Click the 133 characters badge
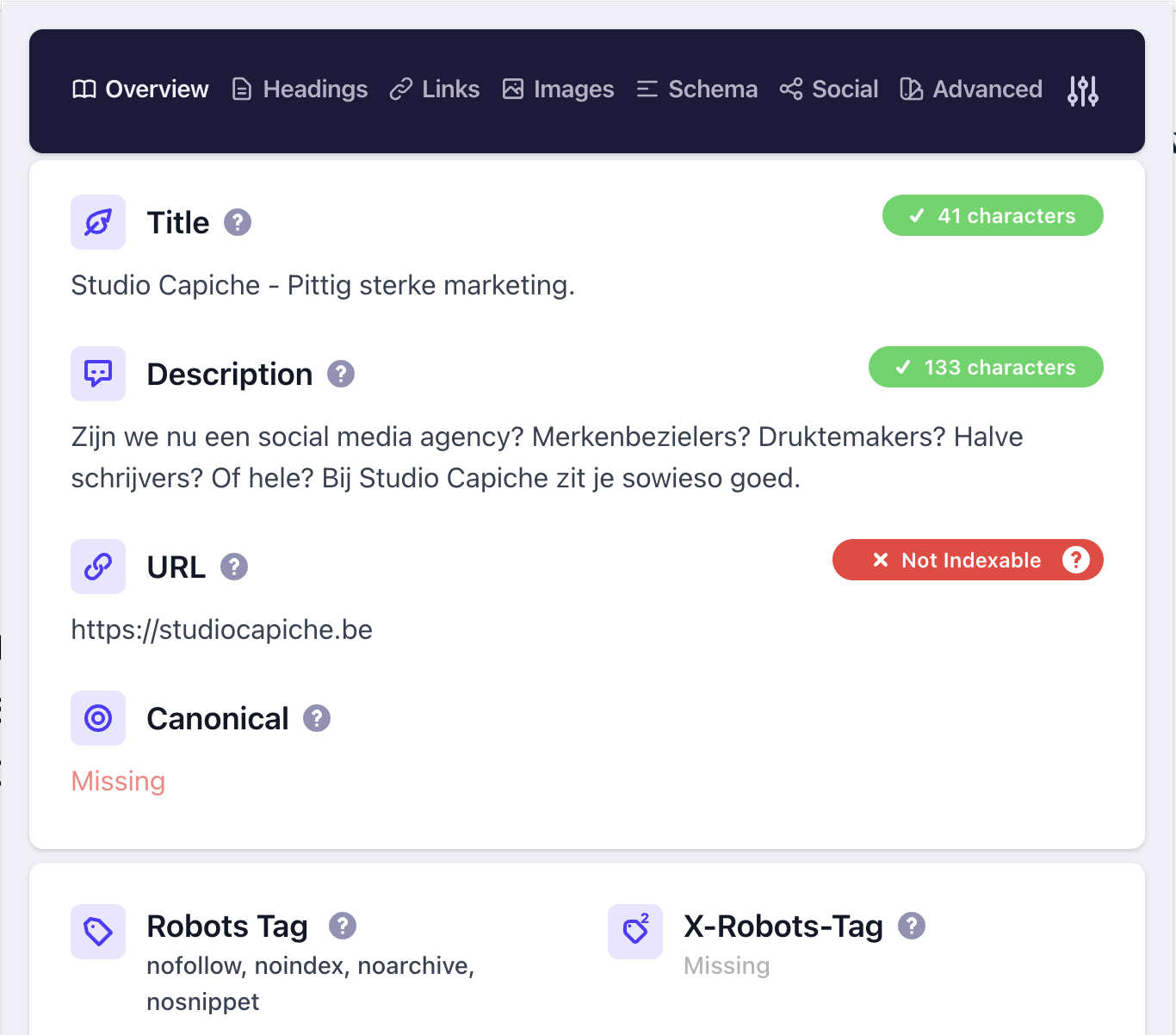Screen dimensions: 1176x1035 click(986, 367)
